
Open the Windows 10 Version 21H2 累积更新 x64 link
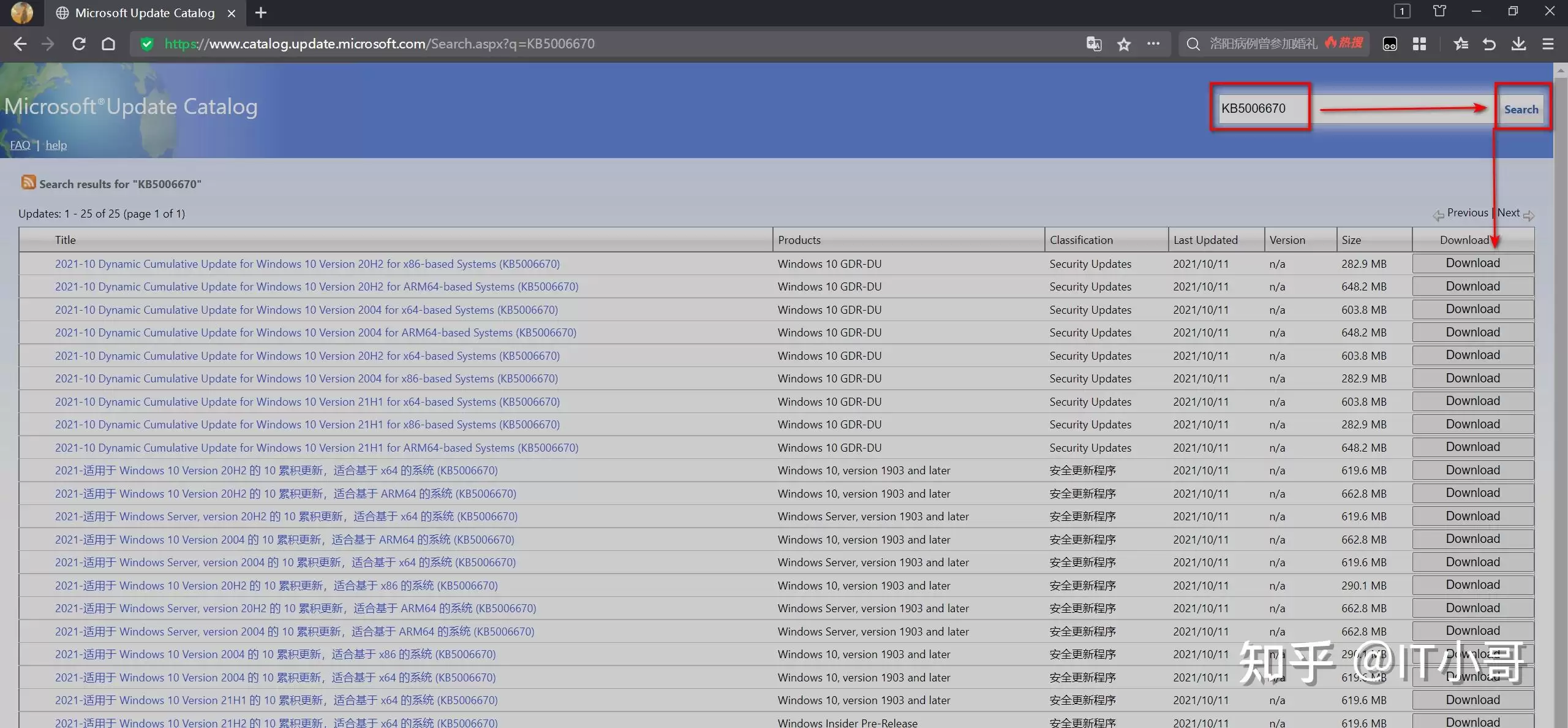pos(276,722)
